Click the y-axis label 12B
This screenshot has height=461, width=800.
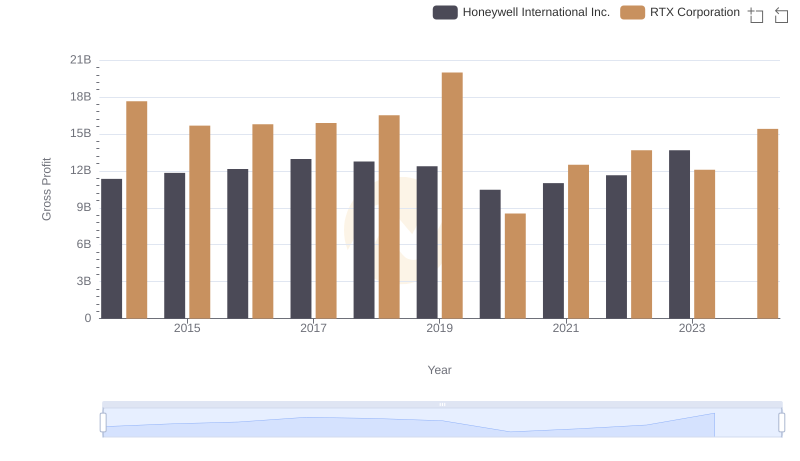[81, 170]
